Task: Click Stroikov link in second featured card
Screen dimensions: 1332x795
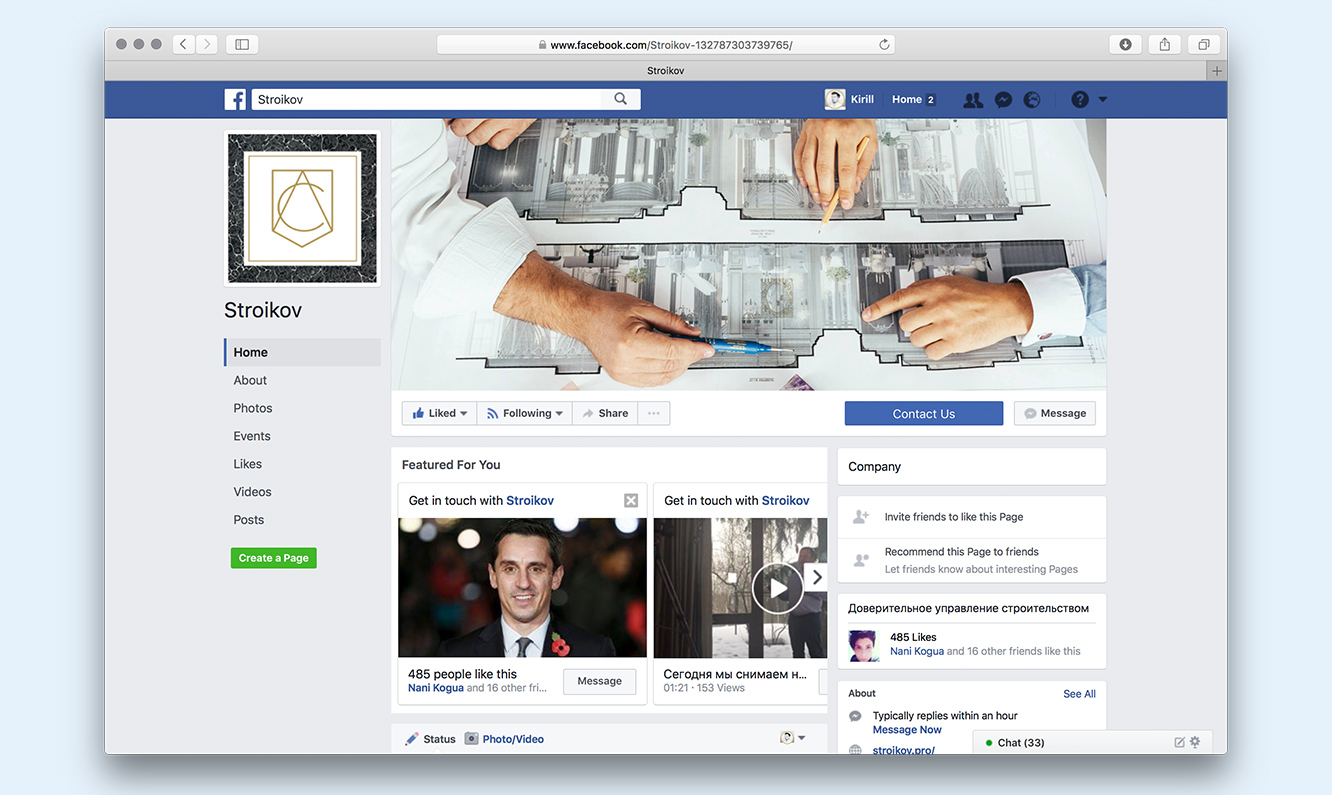Action: point(786,500)
